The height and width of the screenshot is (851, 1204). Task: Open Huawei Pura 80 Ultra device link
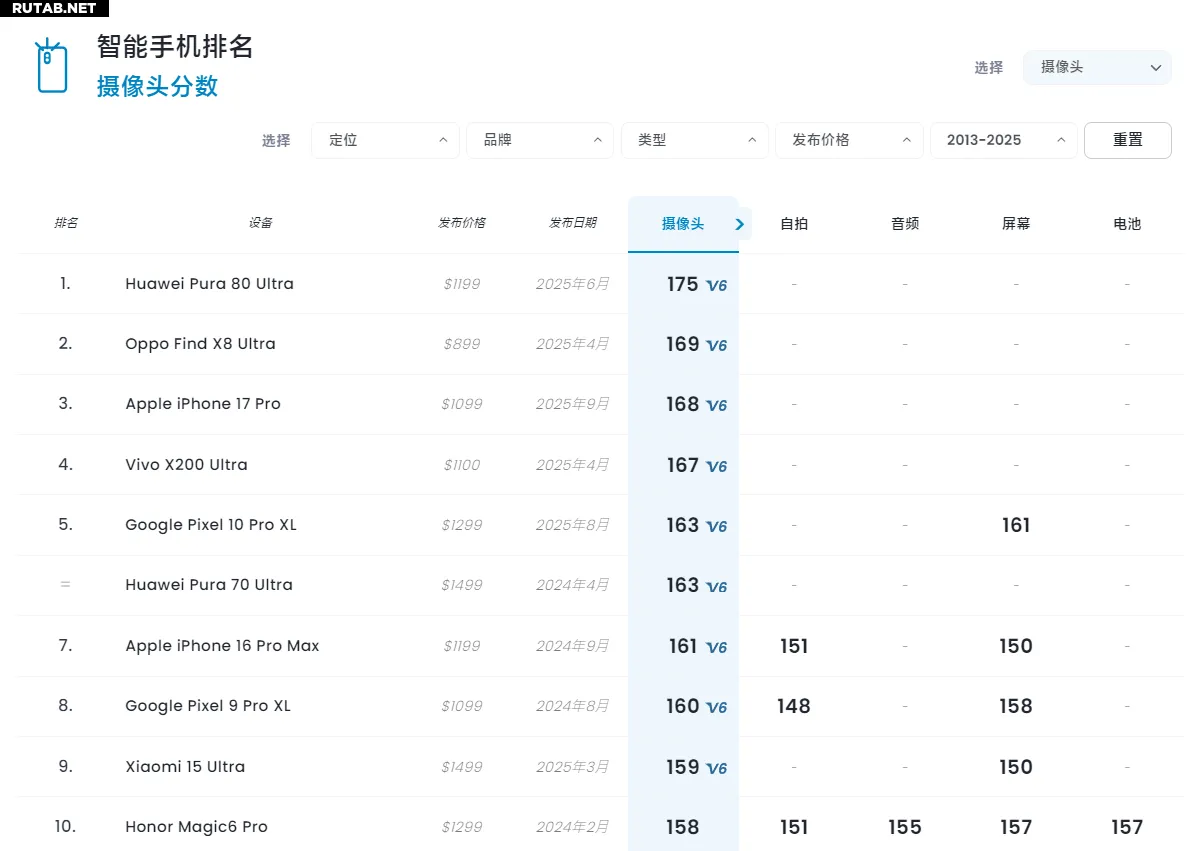pos(210,283)
